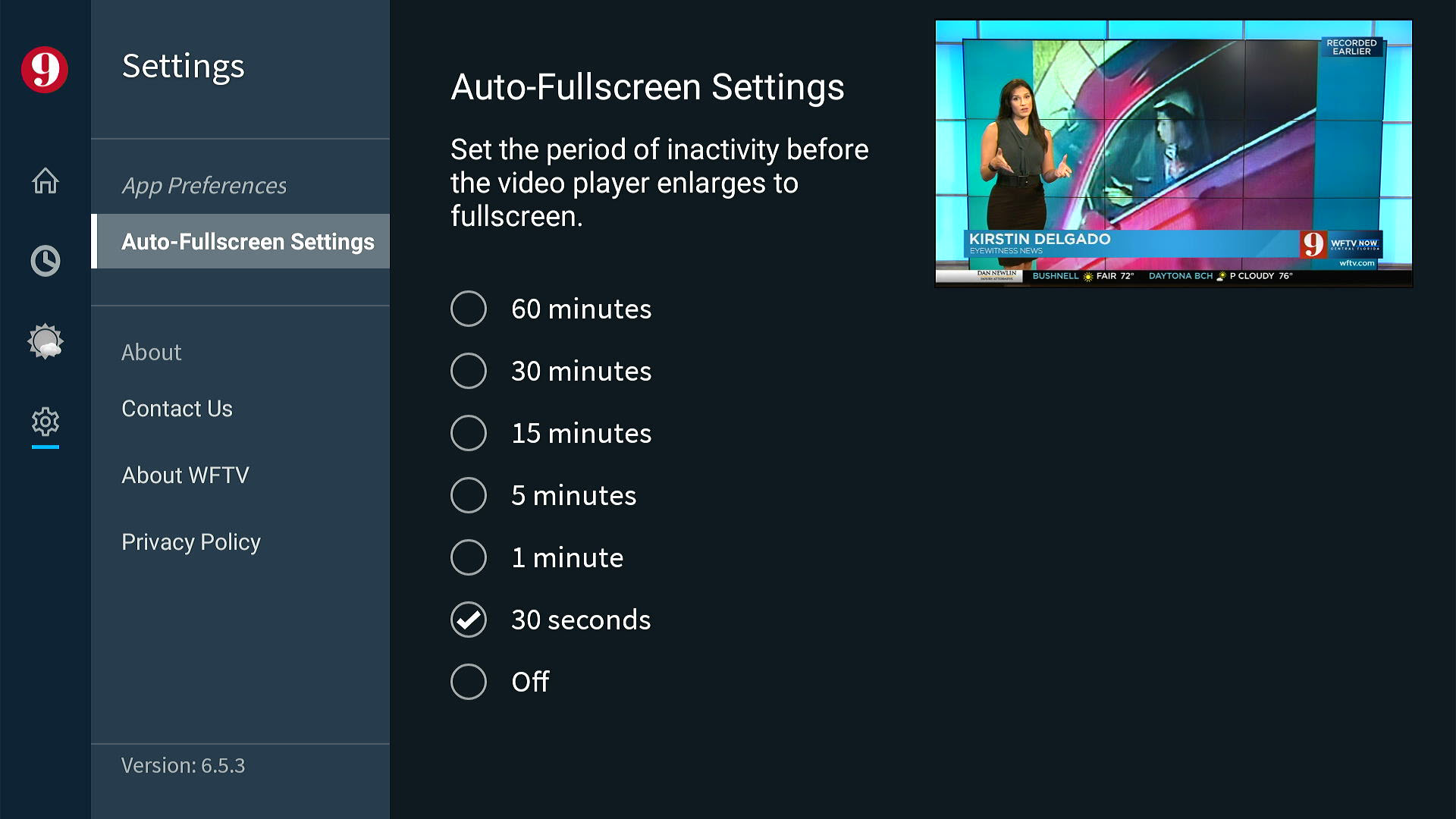The width and height of the screenshot is (1456, 819).
Task: Click the live news video thumbnail
Action: [1174, 153]
